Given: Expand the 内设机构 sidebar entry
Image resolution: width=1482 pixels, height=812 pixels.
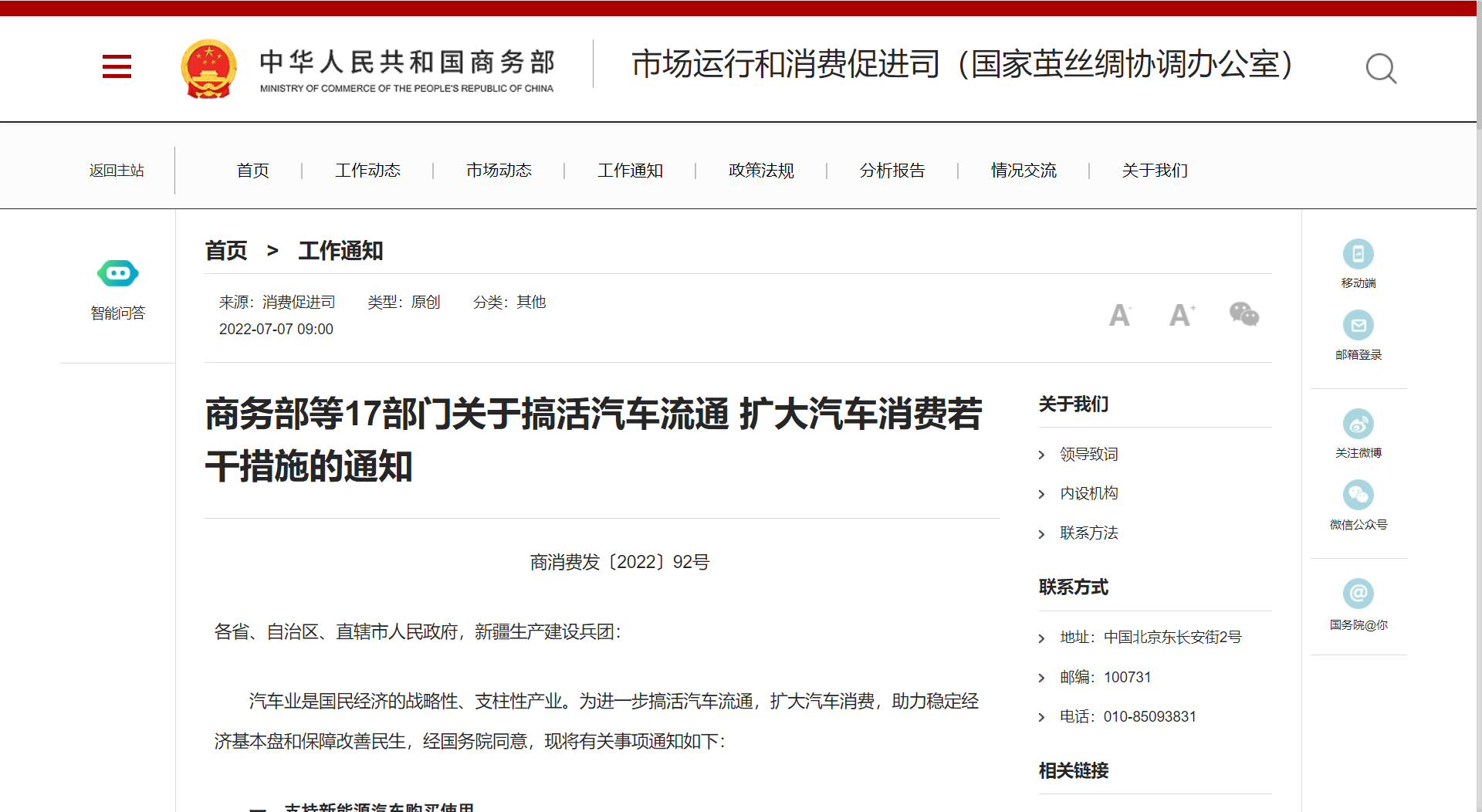Looking at the screenshot, I should tap(1088, 493).
